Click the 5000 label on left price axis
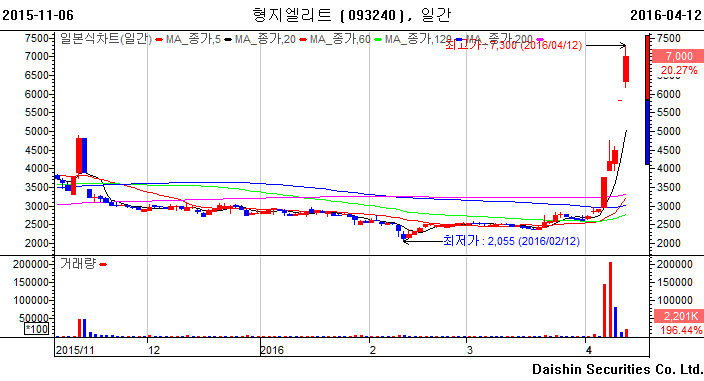 [x=36, y=131]
